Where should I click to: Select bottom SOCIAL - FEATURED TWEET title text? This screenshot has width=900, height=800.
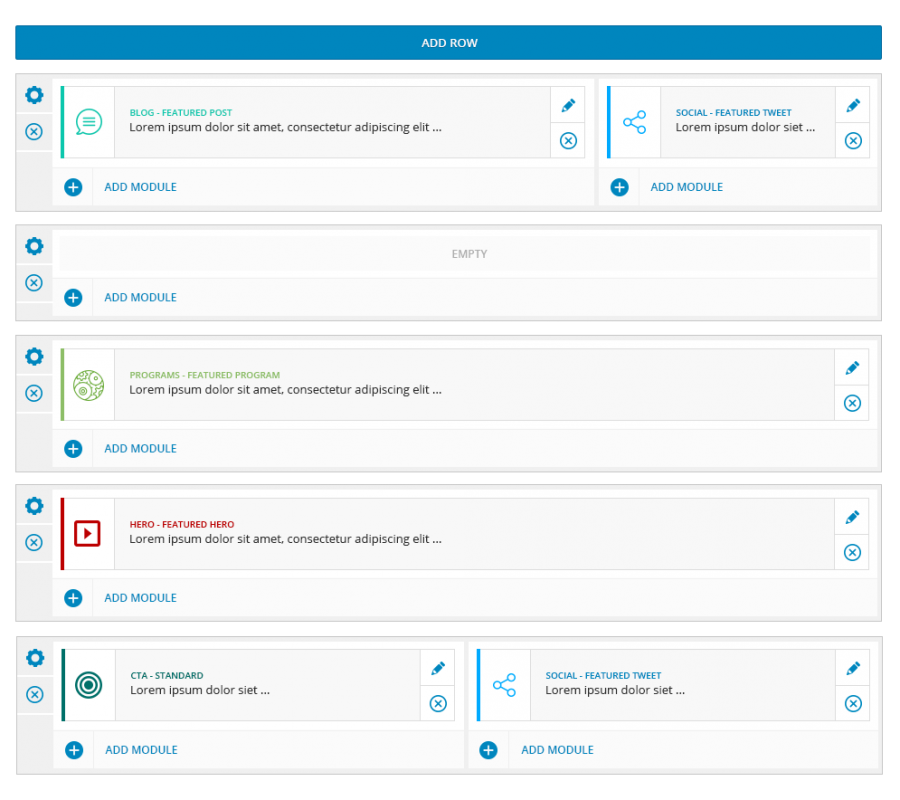pyautogui.click(x=603, y=675)
